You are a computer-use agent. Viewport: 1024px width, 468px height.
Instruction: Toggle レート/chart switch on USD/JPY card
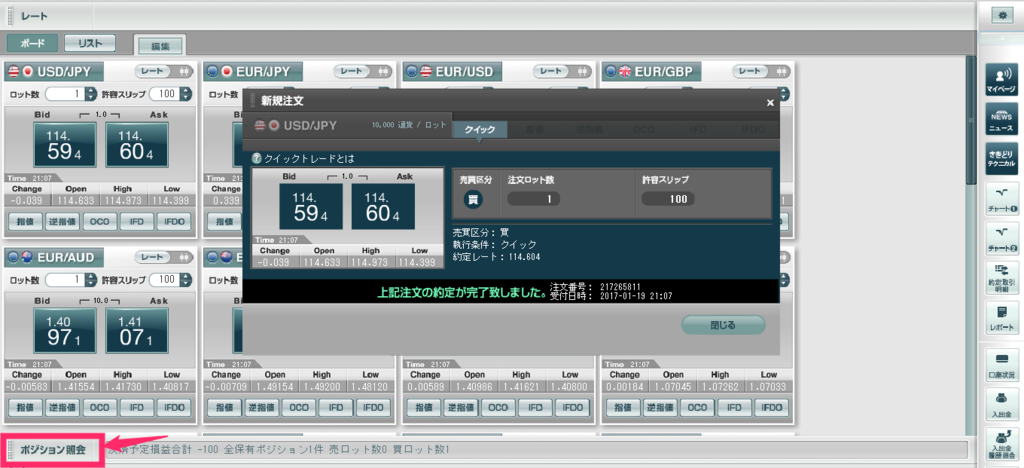point(164,70)
